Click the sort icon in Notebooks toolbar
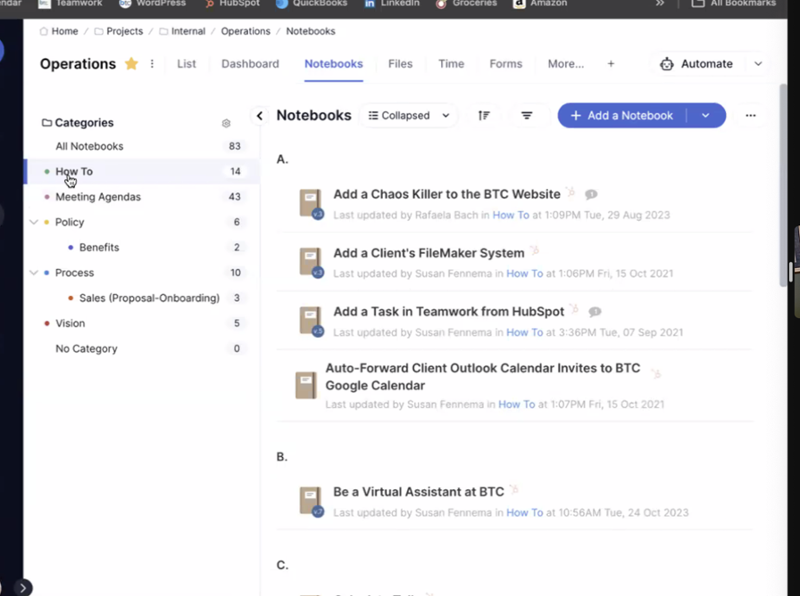This screenshot has width=800, height=596. [483, 115]
